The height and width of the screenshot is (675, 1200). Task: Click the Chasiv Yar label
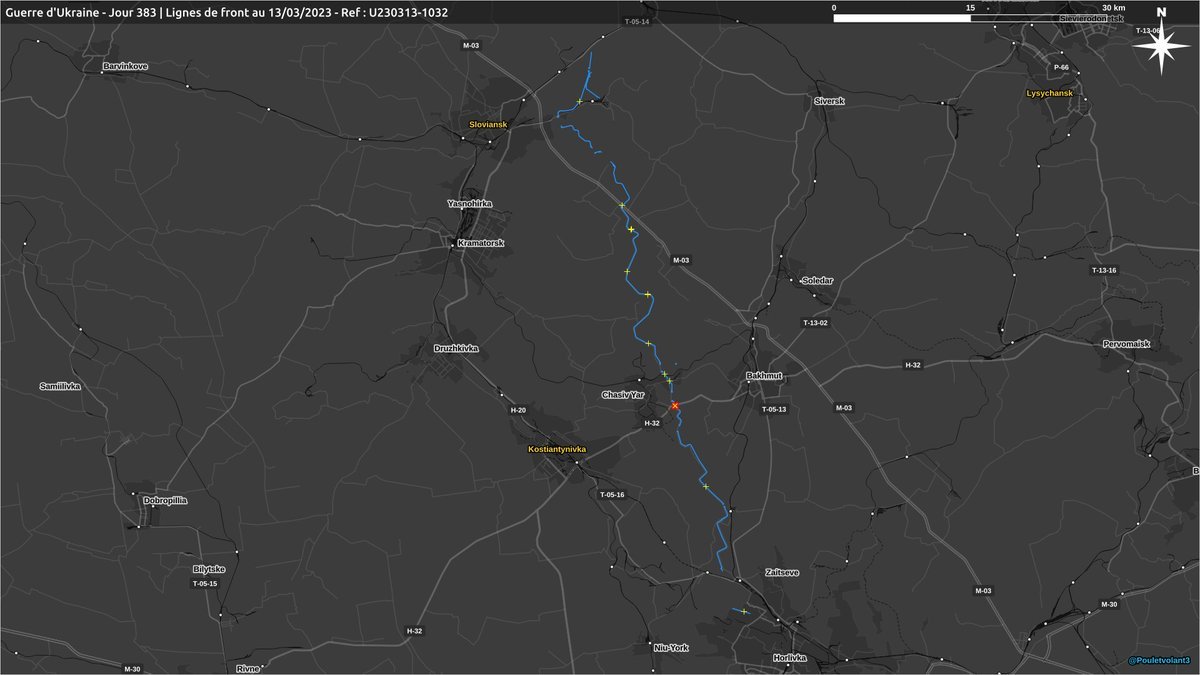(625, 395)
